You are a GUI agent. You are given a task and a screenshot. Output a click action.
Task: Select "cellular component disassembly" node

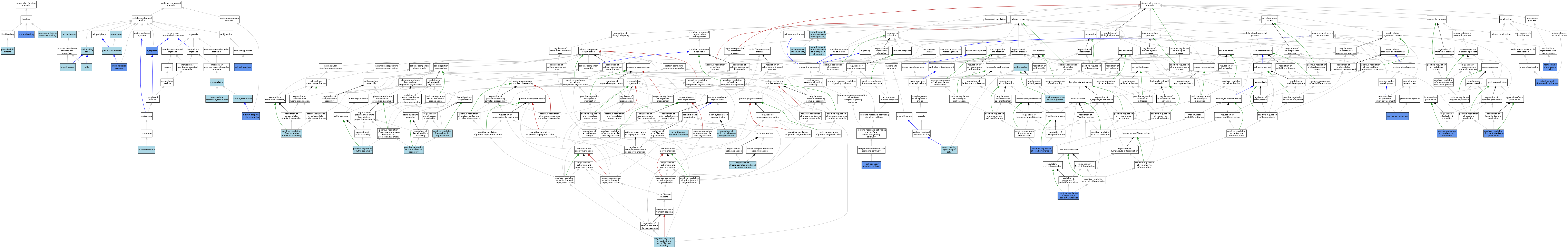click(x=419, y=67)
